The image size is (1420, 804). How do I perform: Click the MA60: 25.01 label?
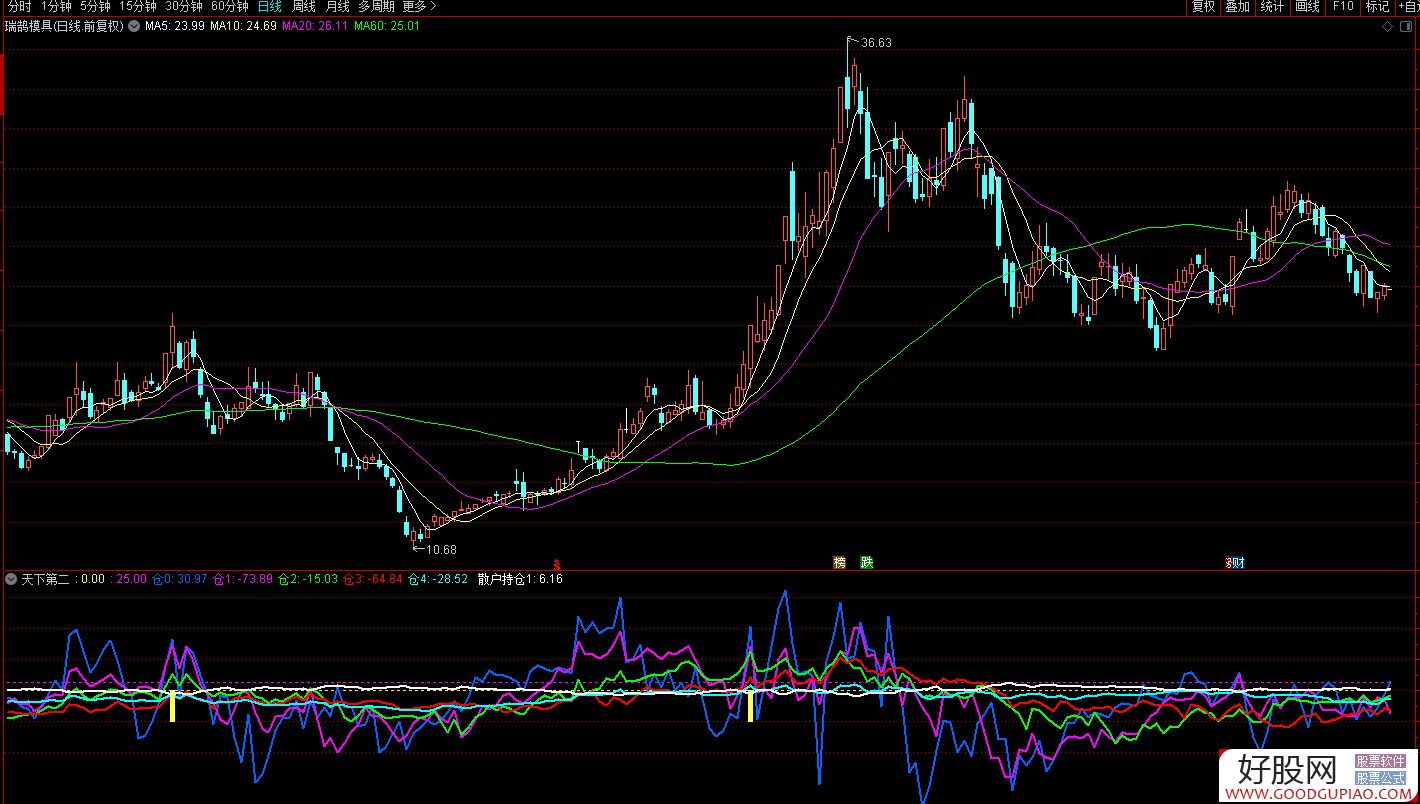click(x=387, y=26)
